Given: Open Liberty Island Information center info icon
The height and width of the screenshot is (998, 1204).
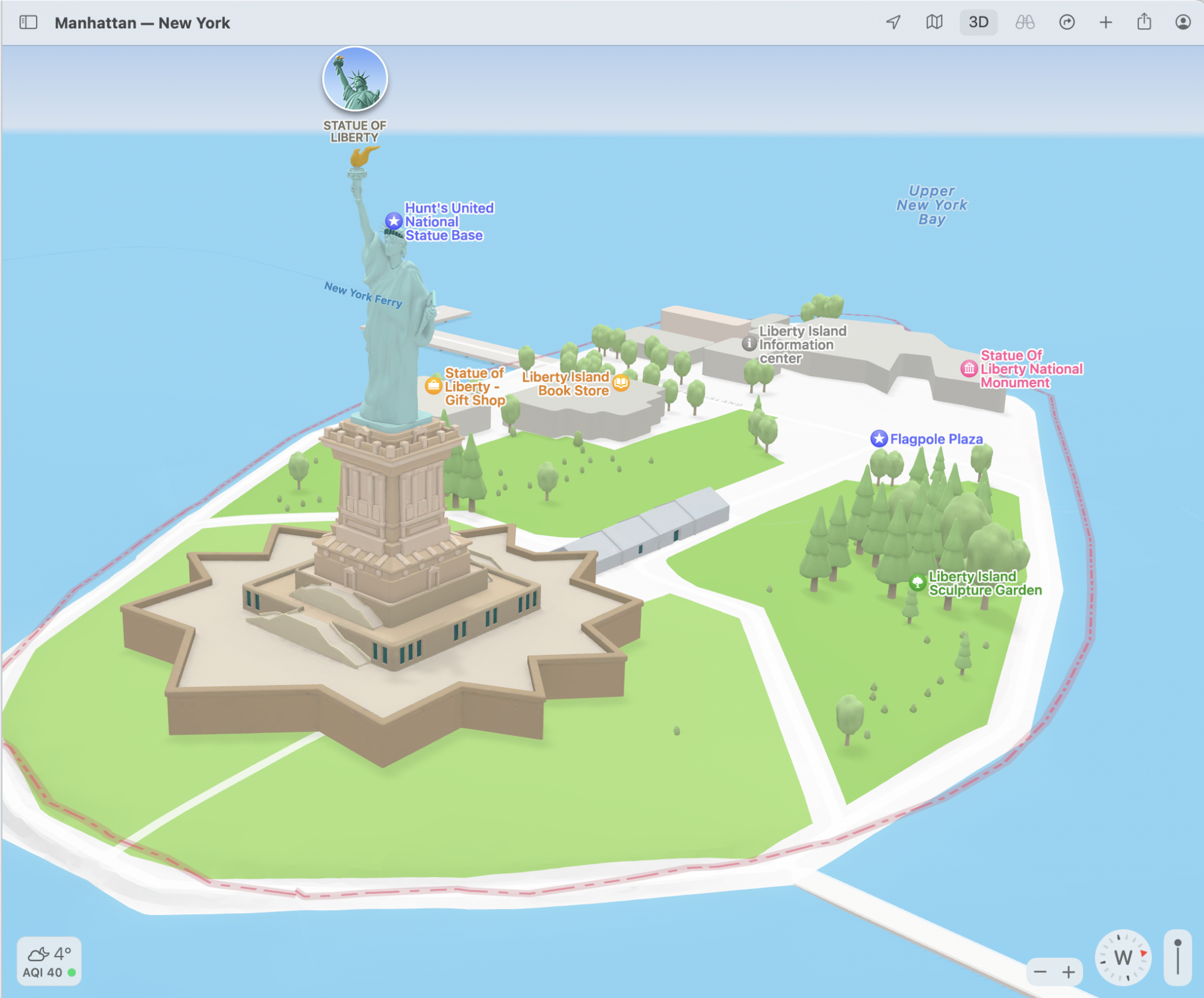Looking at the screenshot, I should 749,344.
